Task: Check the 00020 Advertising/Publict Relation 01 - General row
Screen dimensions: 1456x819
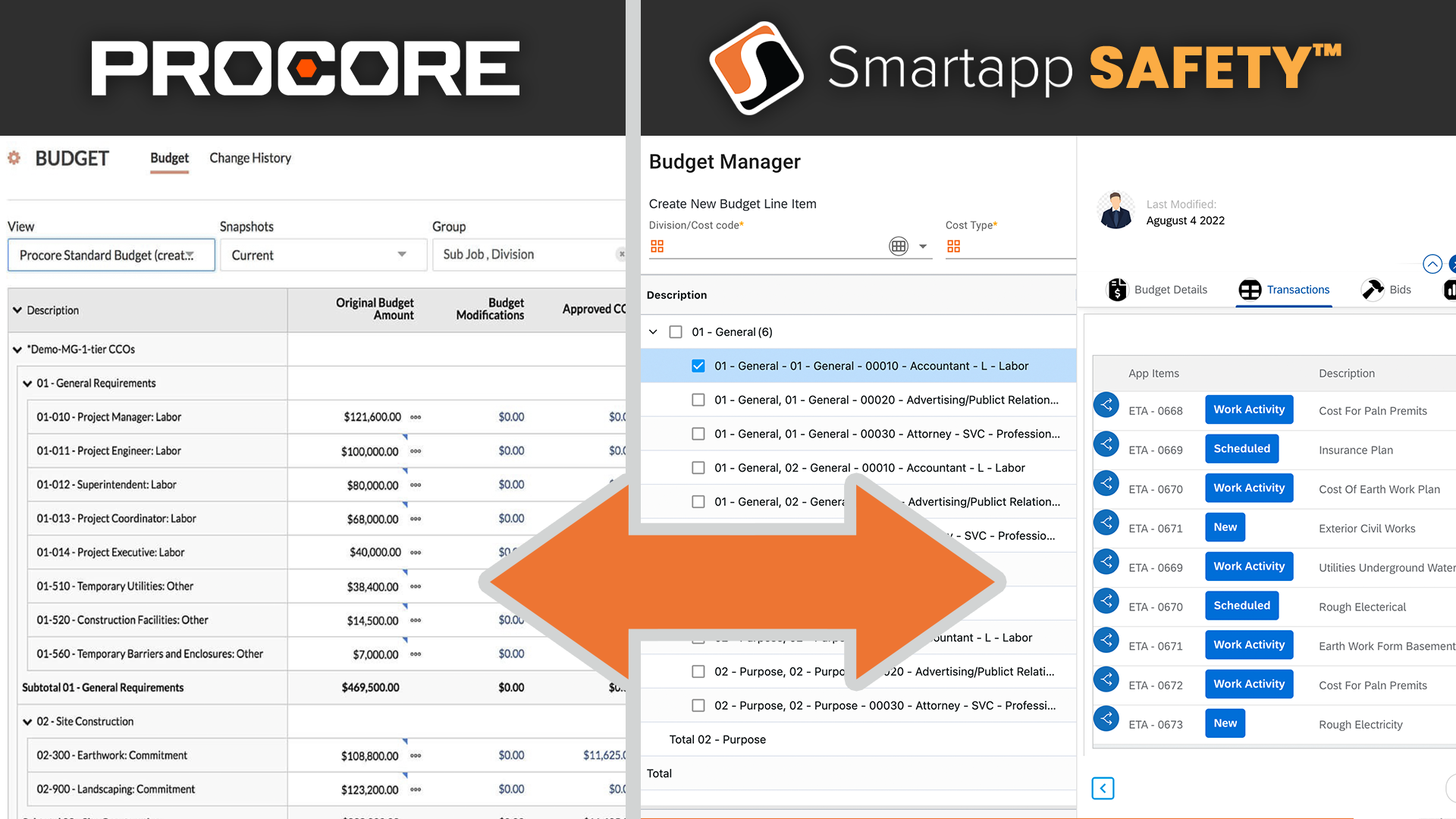Action: click(x=698, y=400)
